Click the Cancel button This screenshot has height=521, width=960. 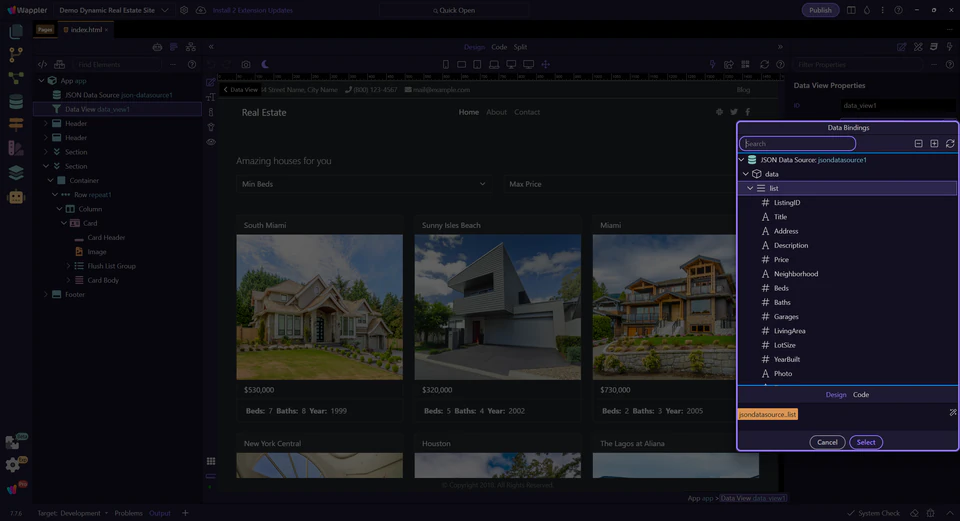pyautogui.click(x=827, y=442)
